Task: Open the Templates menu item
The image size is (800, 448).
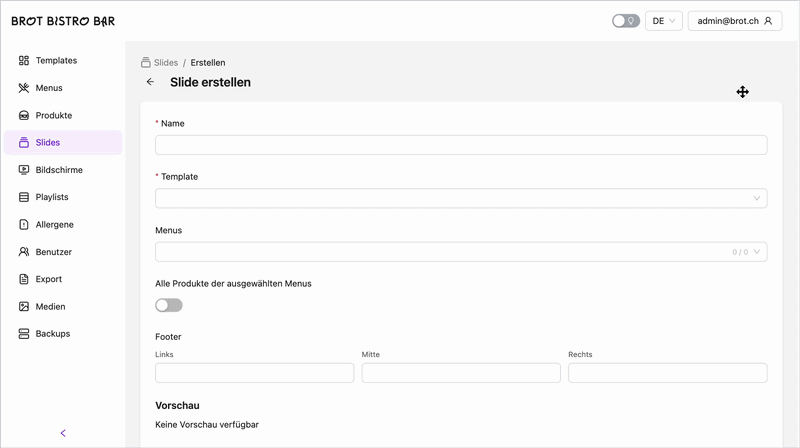Action: (63, 61)
